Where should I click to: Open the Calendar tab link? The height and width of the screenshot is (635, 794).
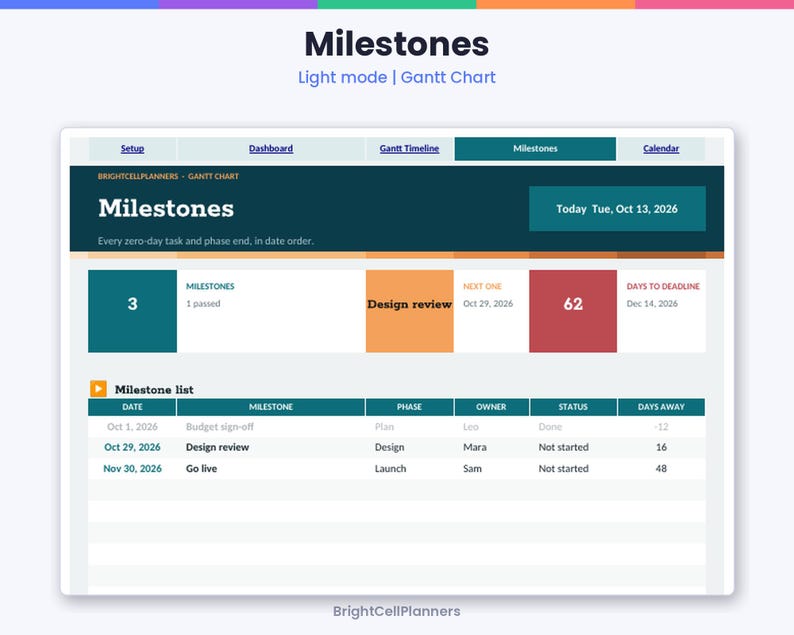661,148
